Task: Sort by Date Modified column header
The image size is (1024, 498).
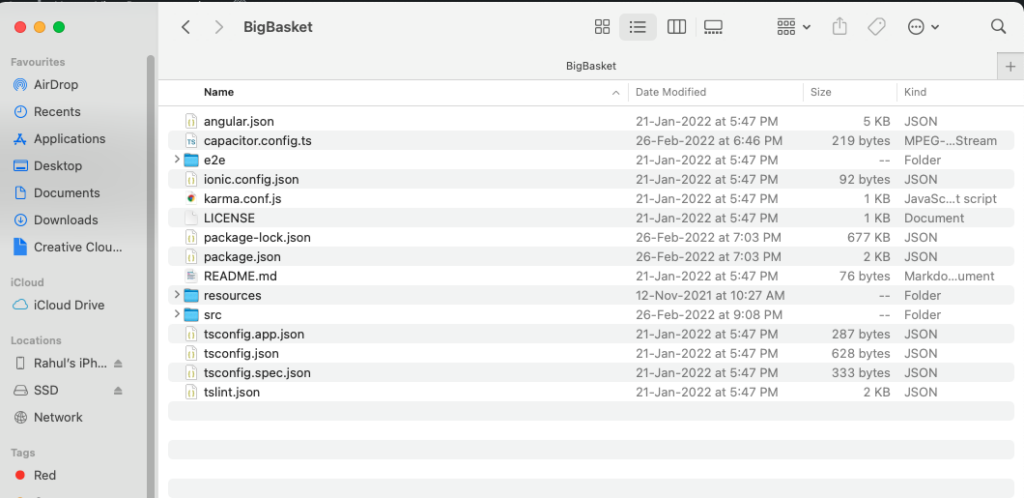Action: pyautogui.click(x=671, y=92)
